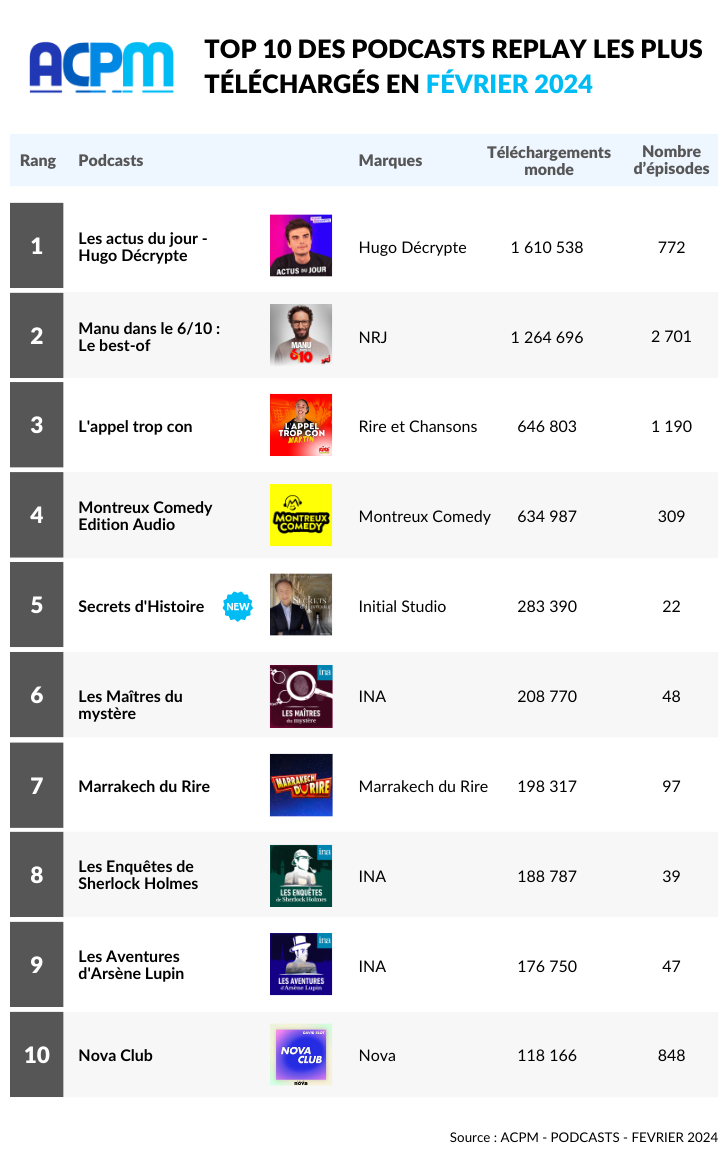Screen dimensions: 728x1155
Task: Open the Hugo Décrypte podcast cover
Action: [301, 245]
